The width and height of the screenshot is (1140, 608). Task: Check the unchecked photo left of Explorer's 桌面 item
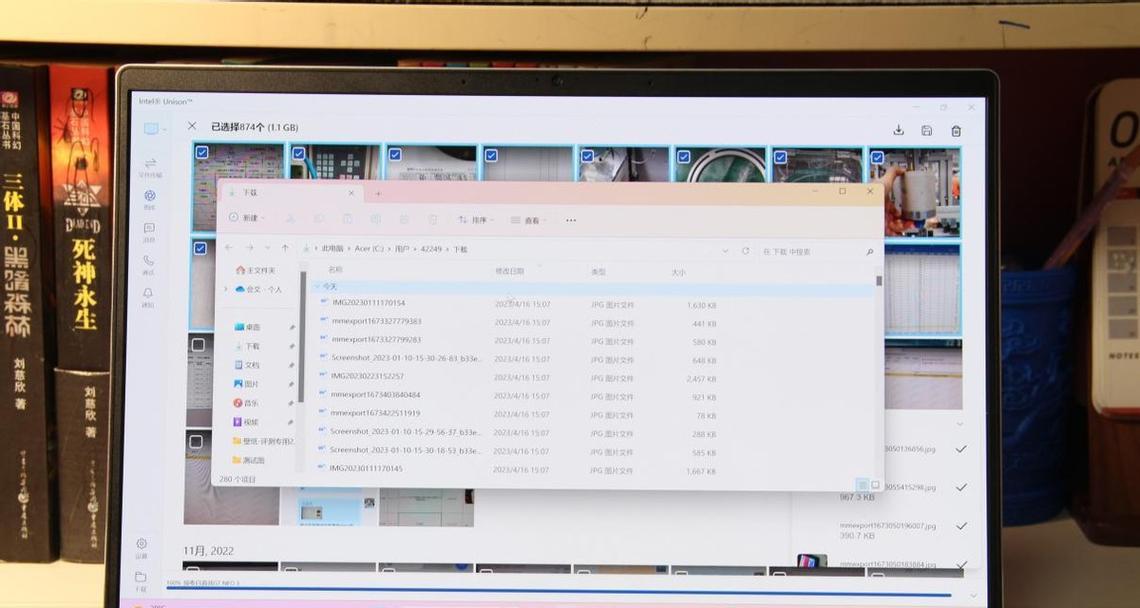(198, 345)
